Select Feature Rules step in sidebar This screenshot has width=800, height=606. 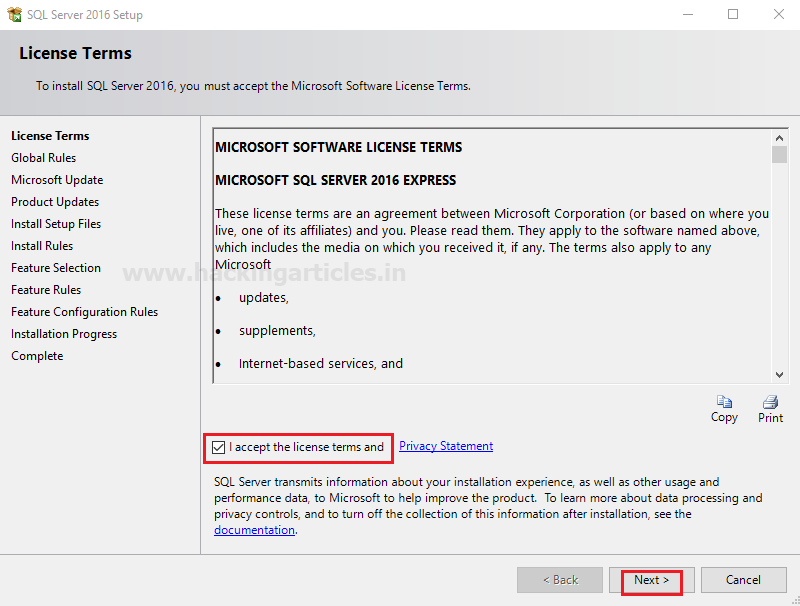click(46, 290)
